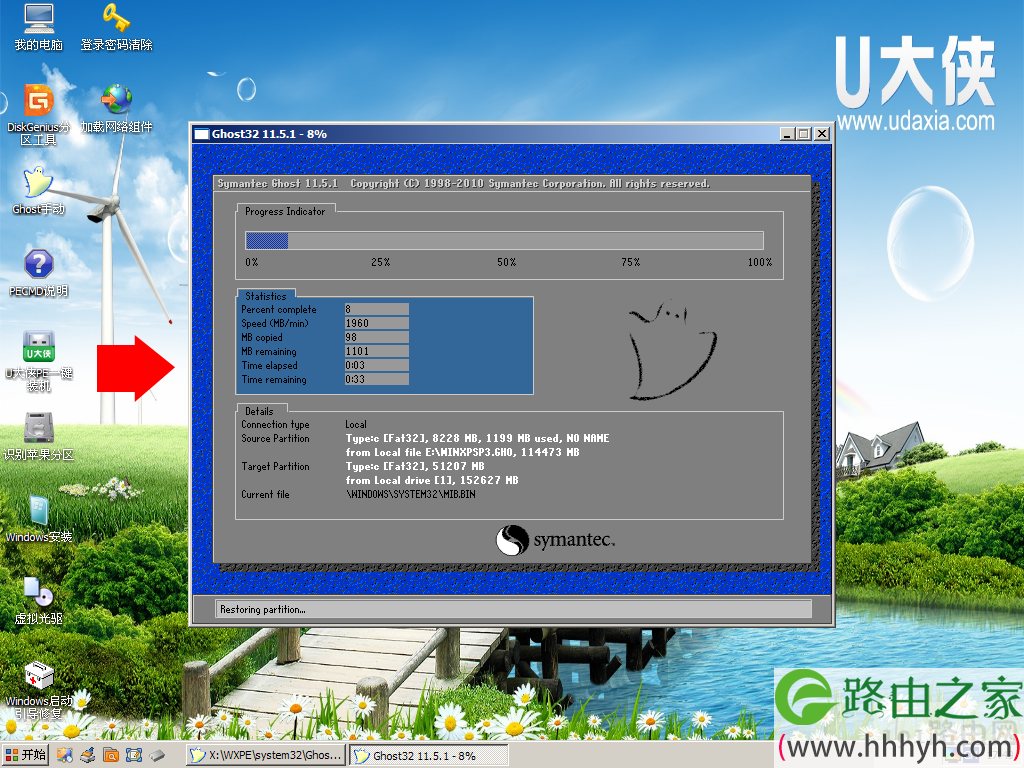Click the Current file path \WINDOWS\SYSTEM32\MIB.BIN
This screenshot has width=1024, height=768.
411,494
